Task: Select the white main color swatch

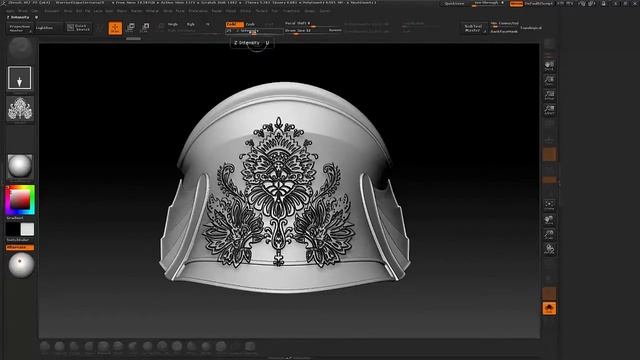Action: coord(27,229)
